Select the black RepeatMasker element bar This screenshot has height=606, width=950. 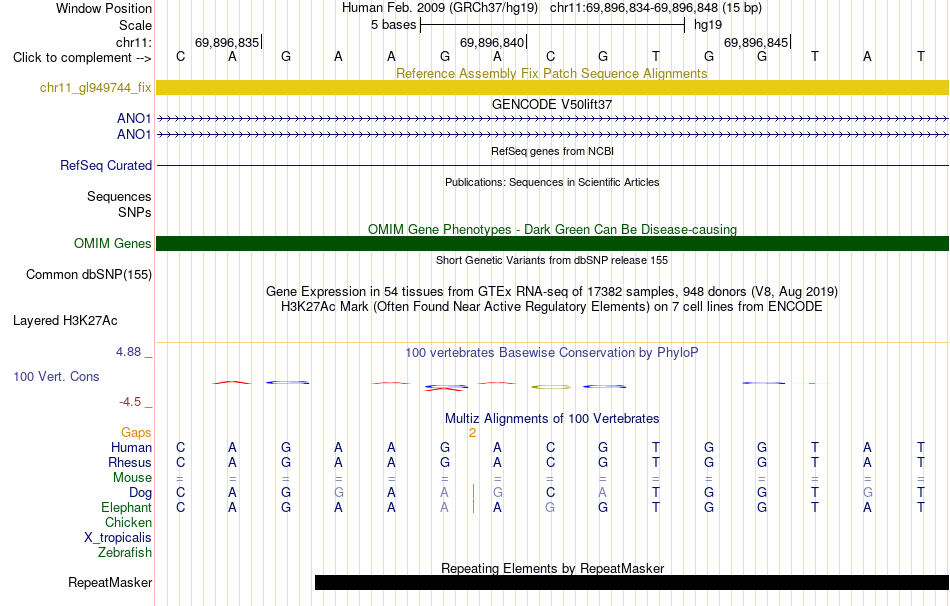632,582
